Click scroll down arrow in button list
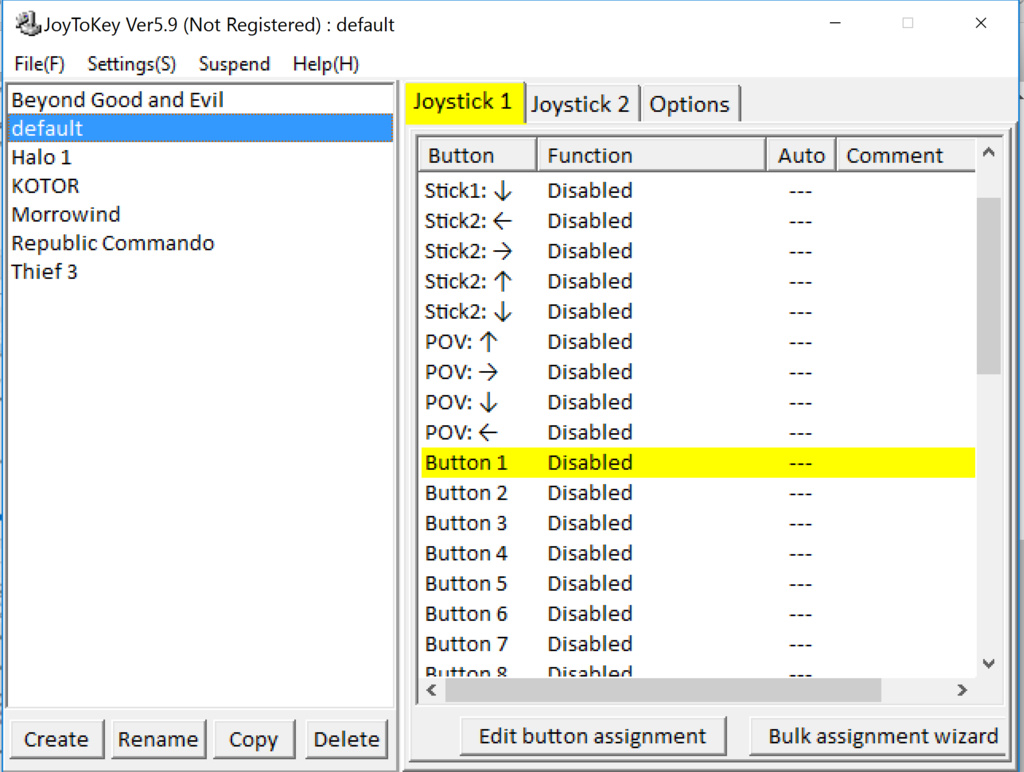Viewport: 1024px width, 772px height. pyautogui.click(x=988, y=663)
